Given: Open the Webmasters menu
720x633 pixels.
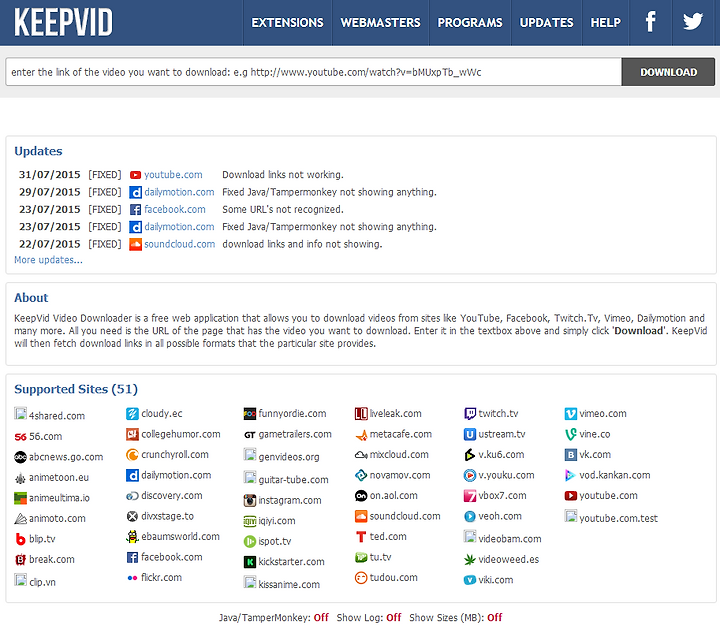Looking at the screenshot, I should click(x=380, y=22).
